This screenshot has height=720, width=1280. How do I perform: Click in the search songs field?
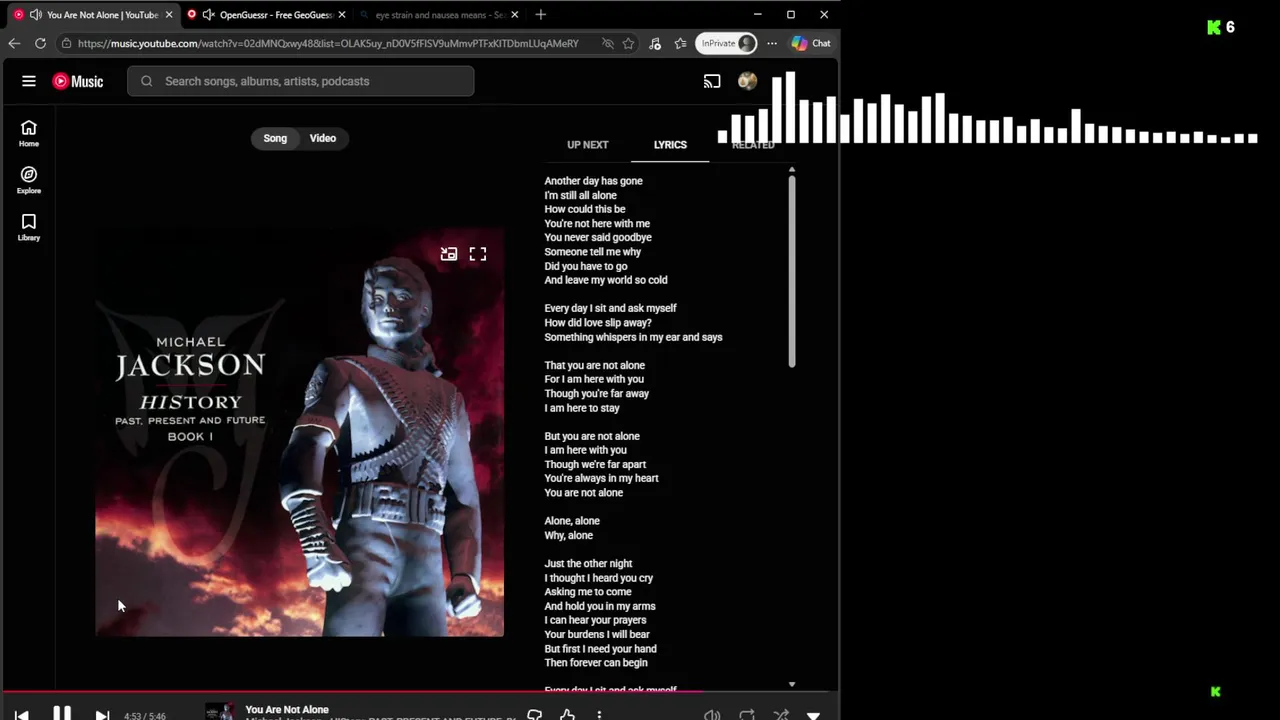point(301,81)
